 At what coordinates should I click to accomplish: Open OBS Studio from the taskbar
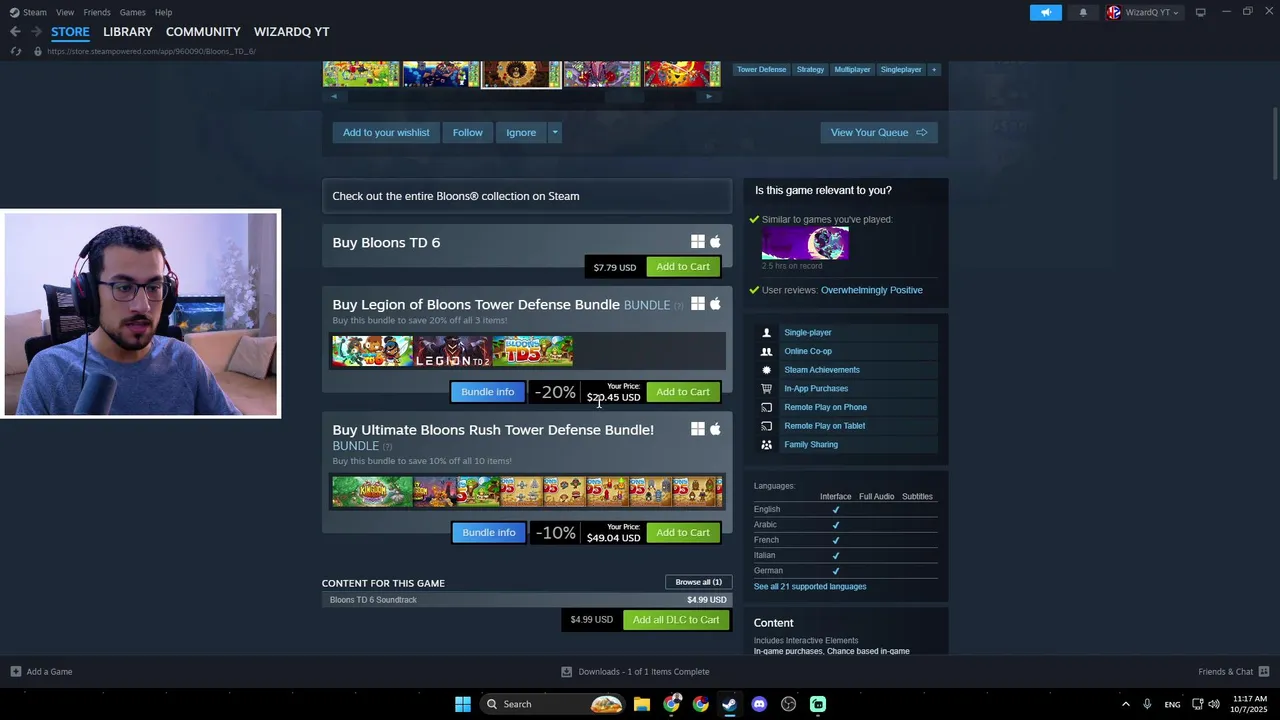pyautogui.click(x=788, y=704)
